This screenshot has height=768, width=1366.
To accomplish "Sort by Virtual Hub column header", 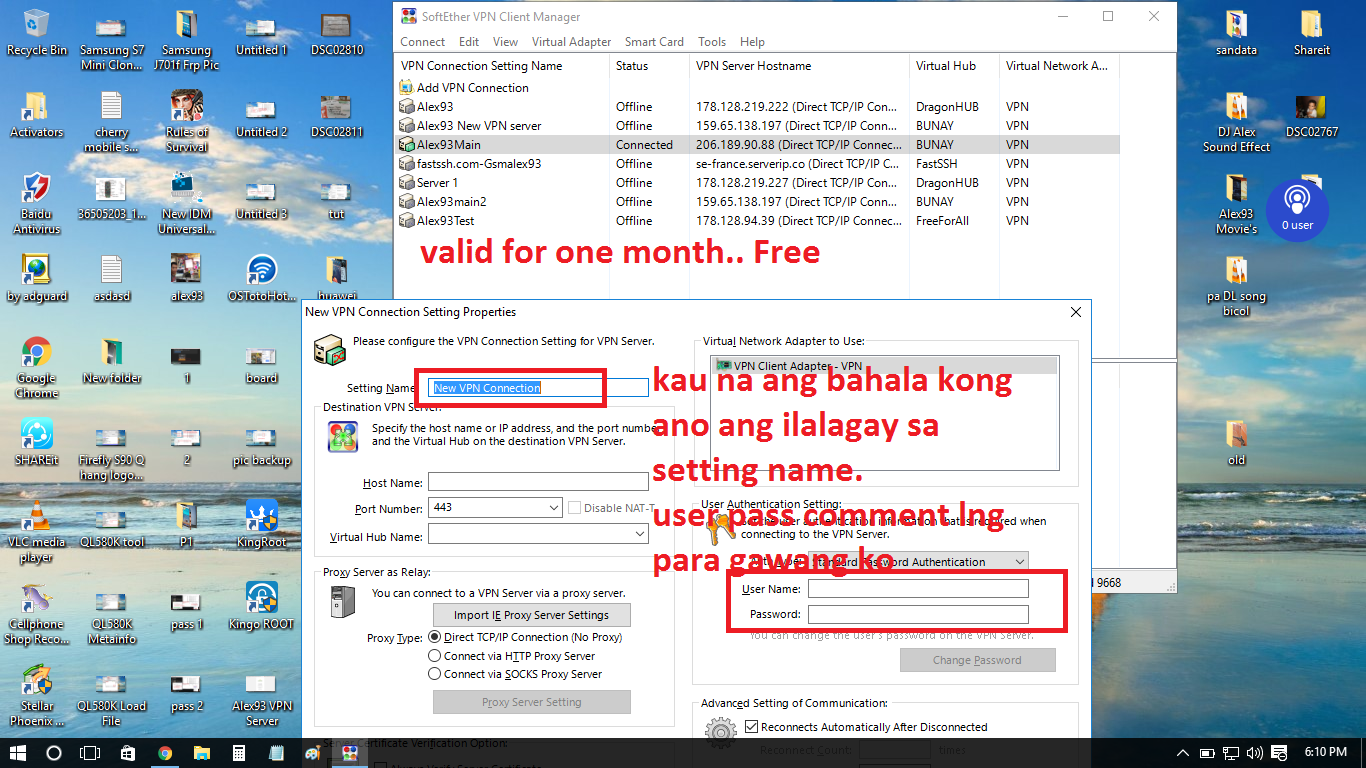I will 954,66.
